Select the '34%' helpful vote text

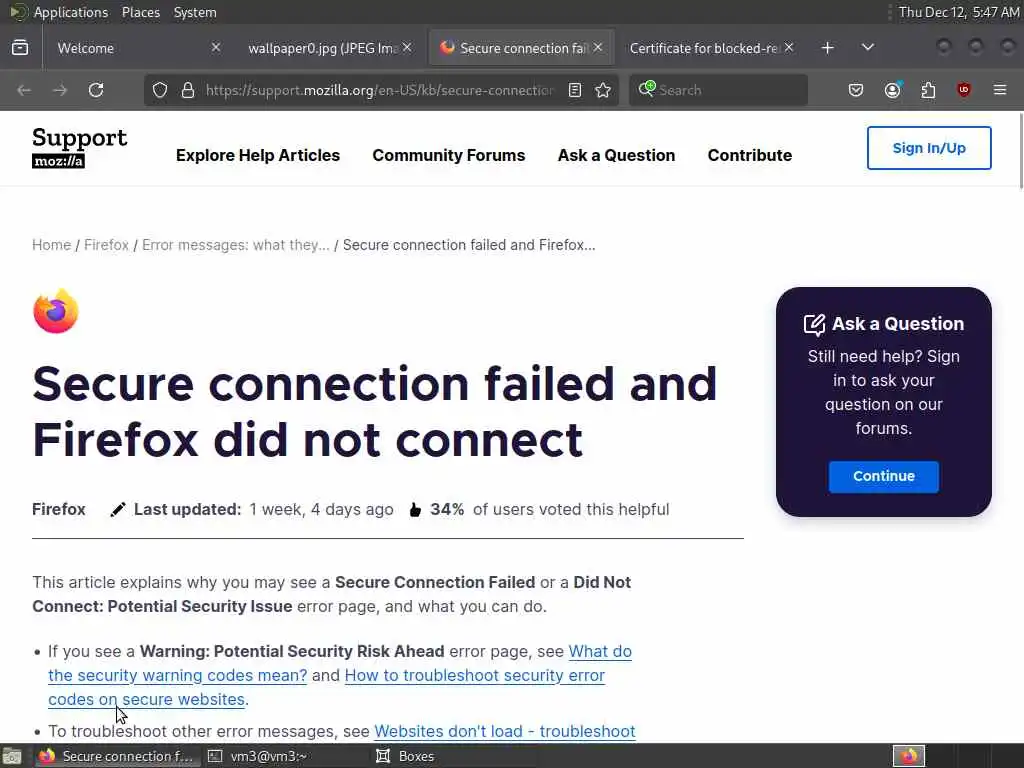click(x=447, y=509)
